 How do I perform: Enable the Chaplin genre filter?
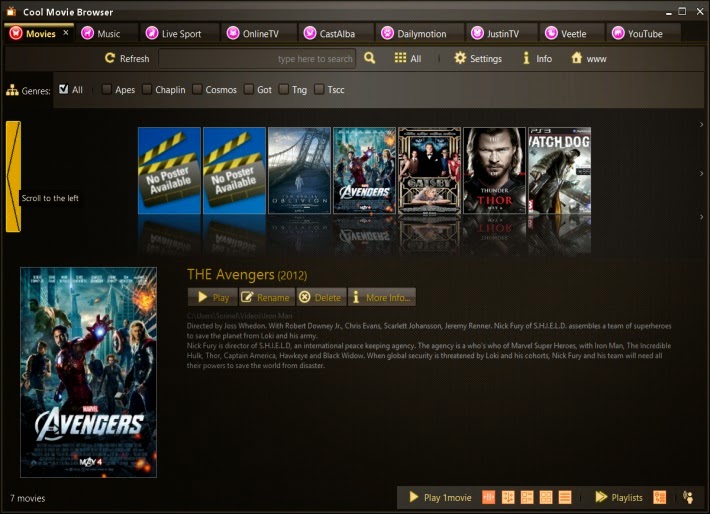[147, 89]
